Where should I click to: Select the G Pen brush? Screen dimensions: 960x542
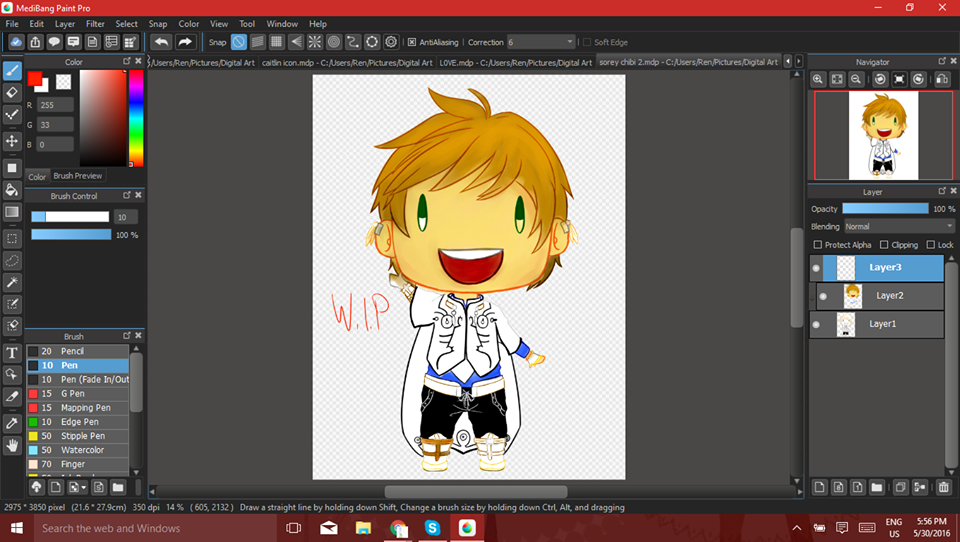[78, 394]
